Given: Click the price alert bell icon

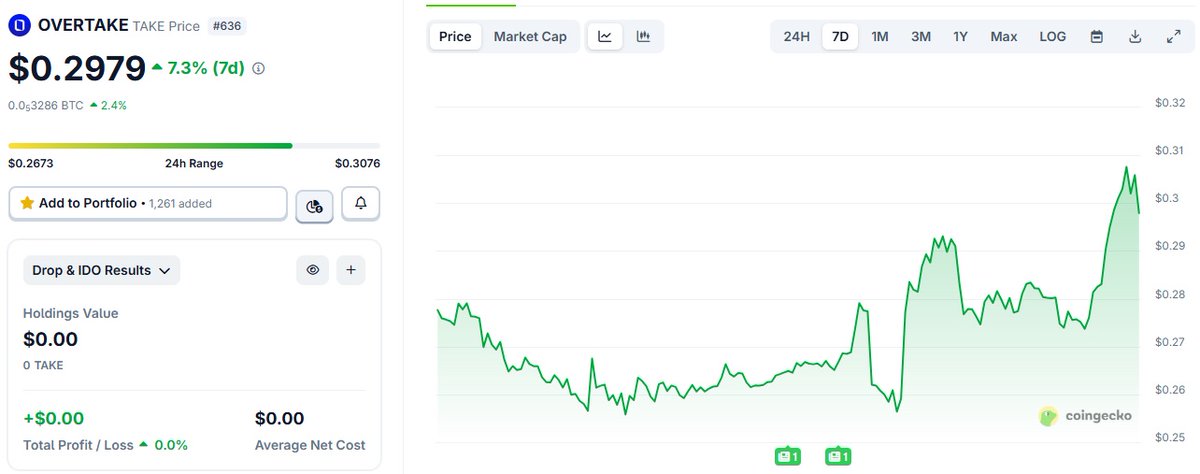Looking at the screenshot, I should click(361, 203).
